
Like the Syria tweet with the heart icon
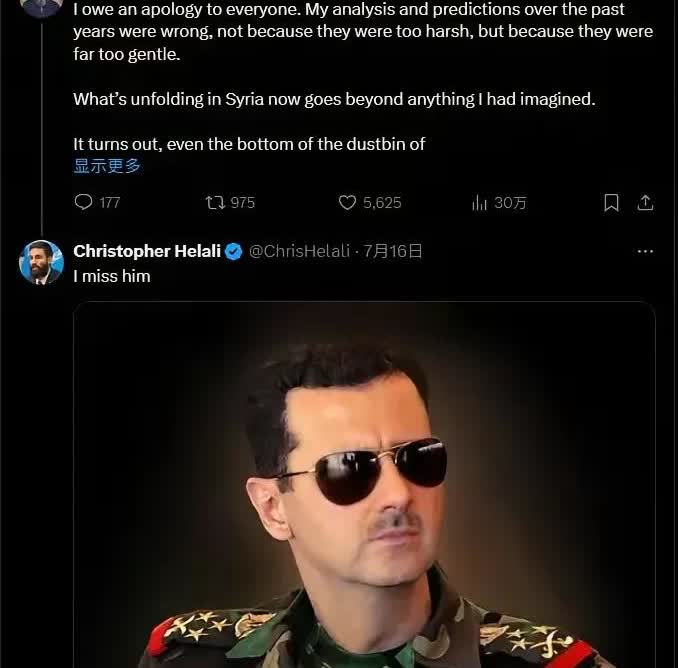(347, 202)
